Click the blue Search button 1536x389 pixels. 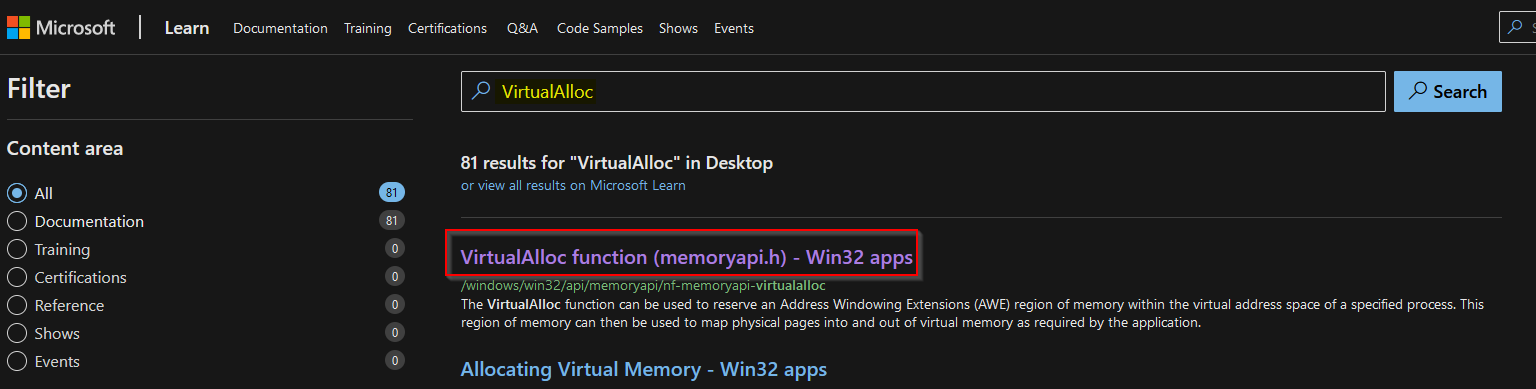click(x=1447, y=91)
